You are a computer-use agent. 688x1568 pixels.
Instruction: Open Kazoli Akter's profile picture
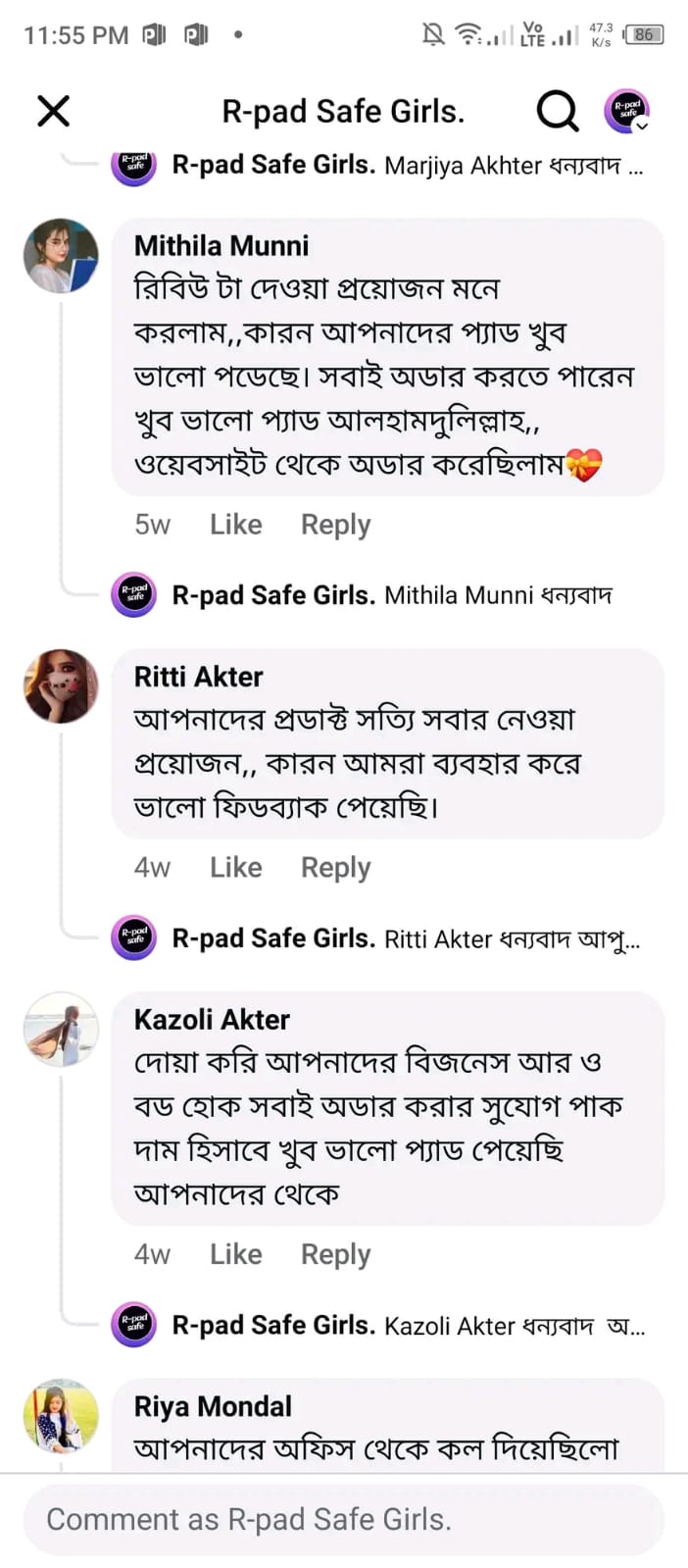[61, 1029]
